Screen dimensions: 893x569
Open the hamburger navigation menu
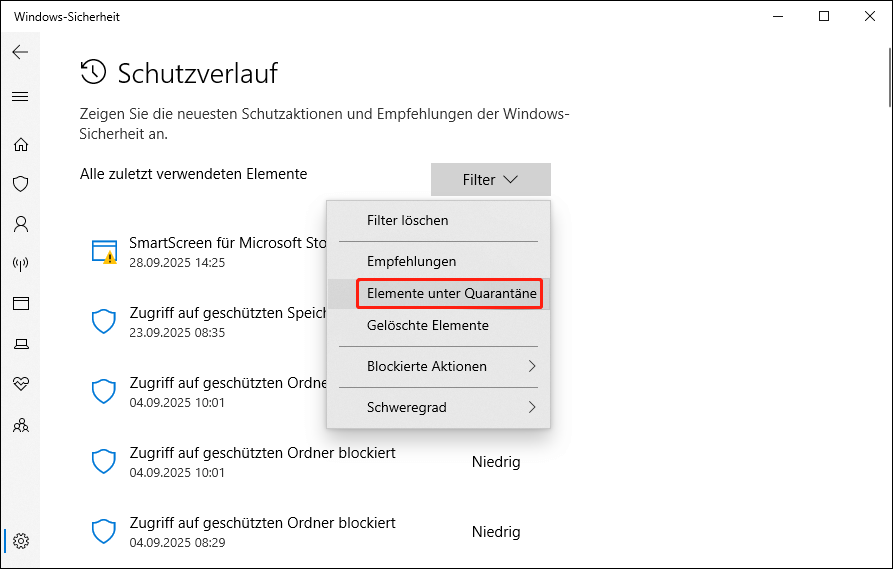tap(20, 97)
